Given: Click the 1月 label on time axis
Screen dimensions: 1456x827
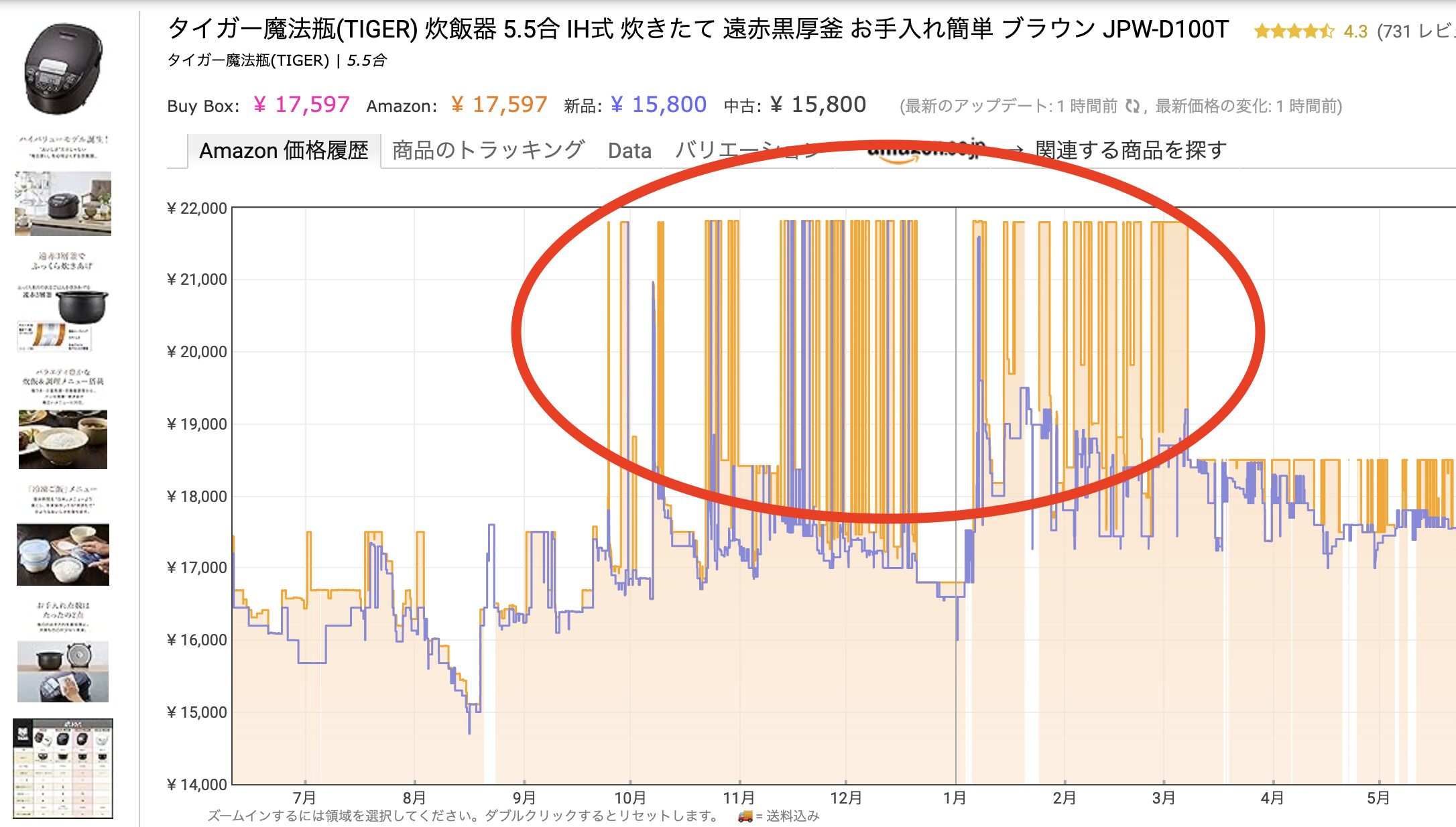Looking at the screenshot, I should [x=955, y=798].
